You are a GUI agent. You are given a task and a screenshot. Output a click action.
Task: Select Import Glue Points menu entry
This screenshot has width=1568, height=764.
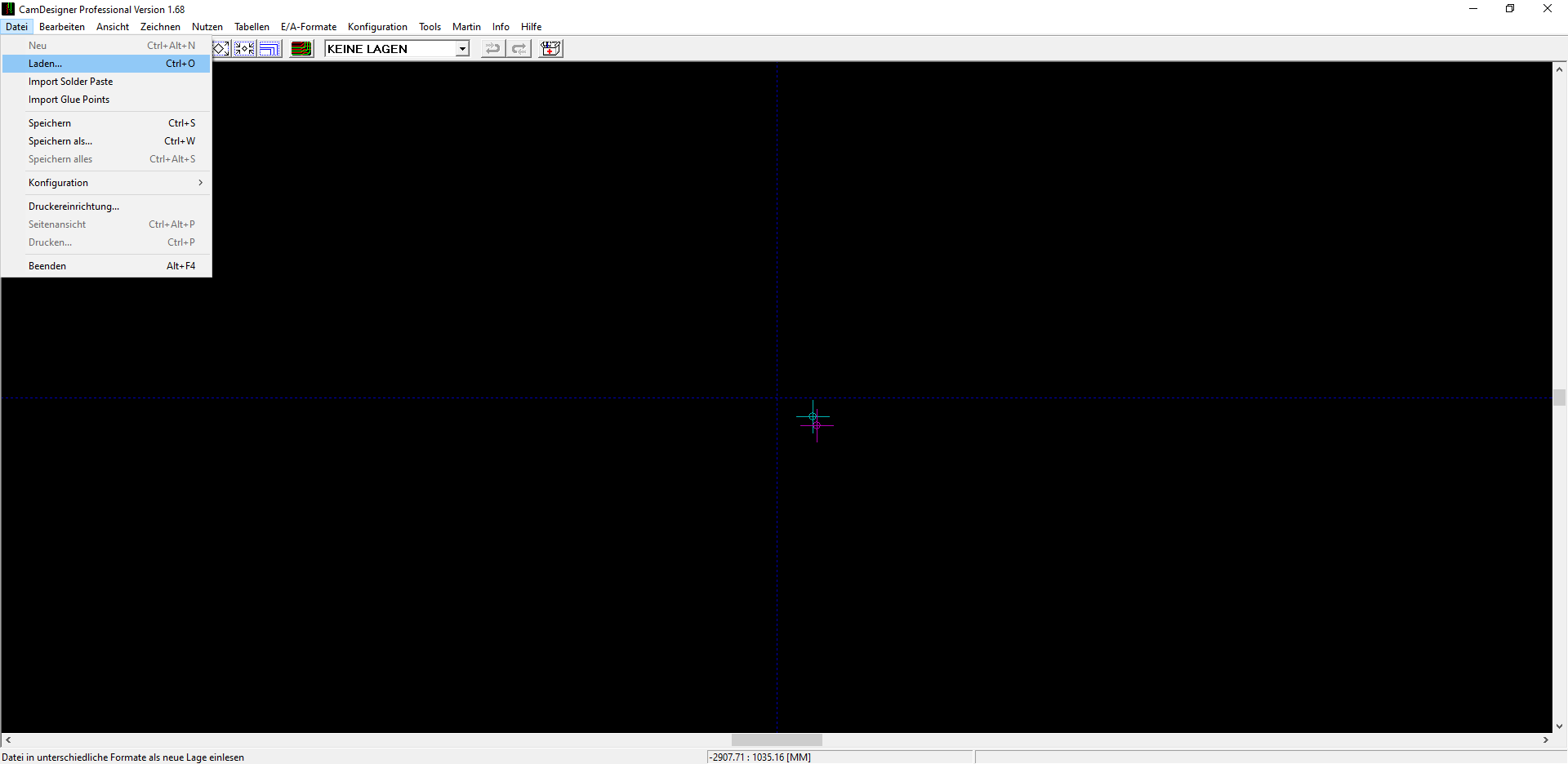click(x=69, y=100)
